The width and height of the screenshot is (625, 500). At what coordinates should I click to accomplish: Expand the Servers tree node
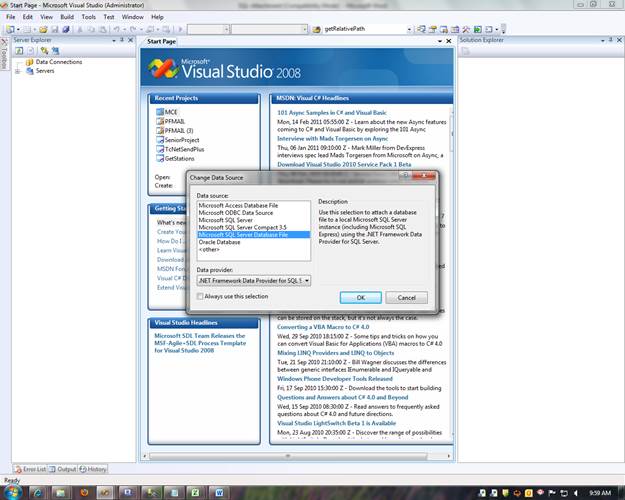pyautogui.click(x=17, y=71)
